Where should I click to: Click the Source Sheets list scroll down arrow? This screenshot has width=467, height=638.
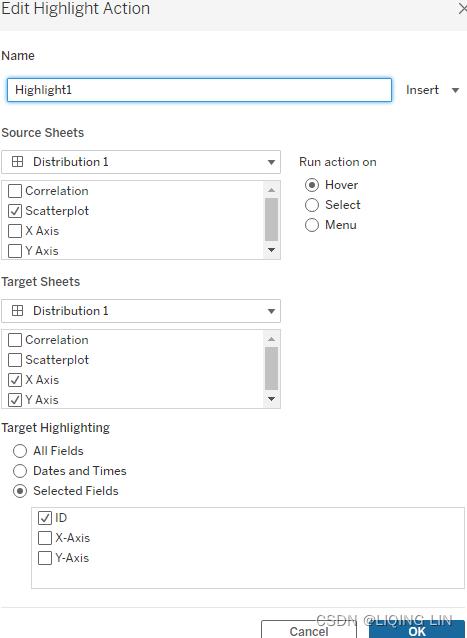pyautogui.click(x=271, y=250)
